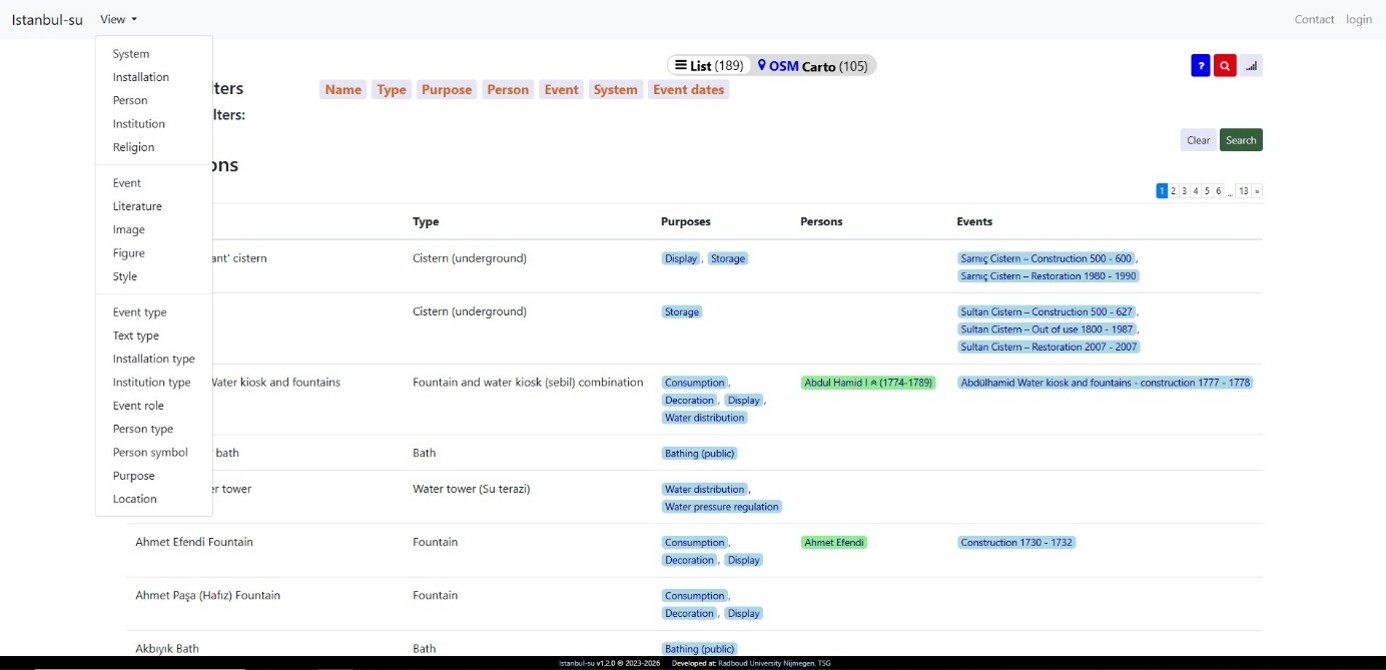1386x670 pixels.
Task: Select Installation from the View menu
Action: point(141,77)
